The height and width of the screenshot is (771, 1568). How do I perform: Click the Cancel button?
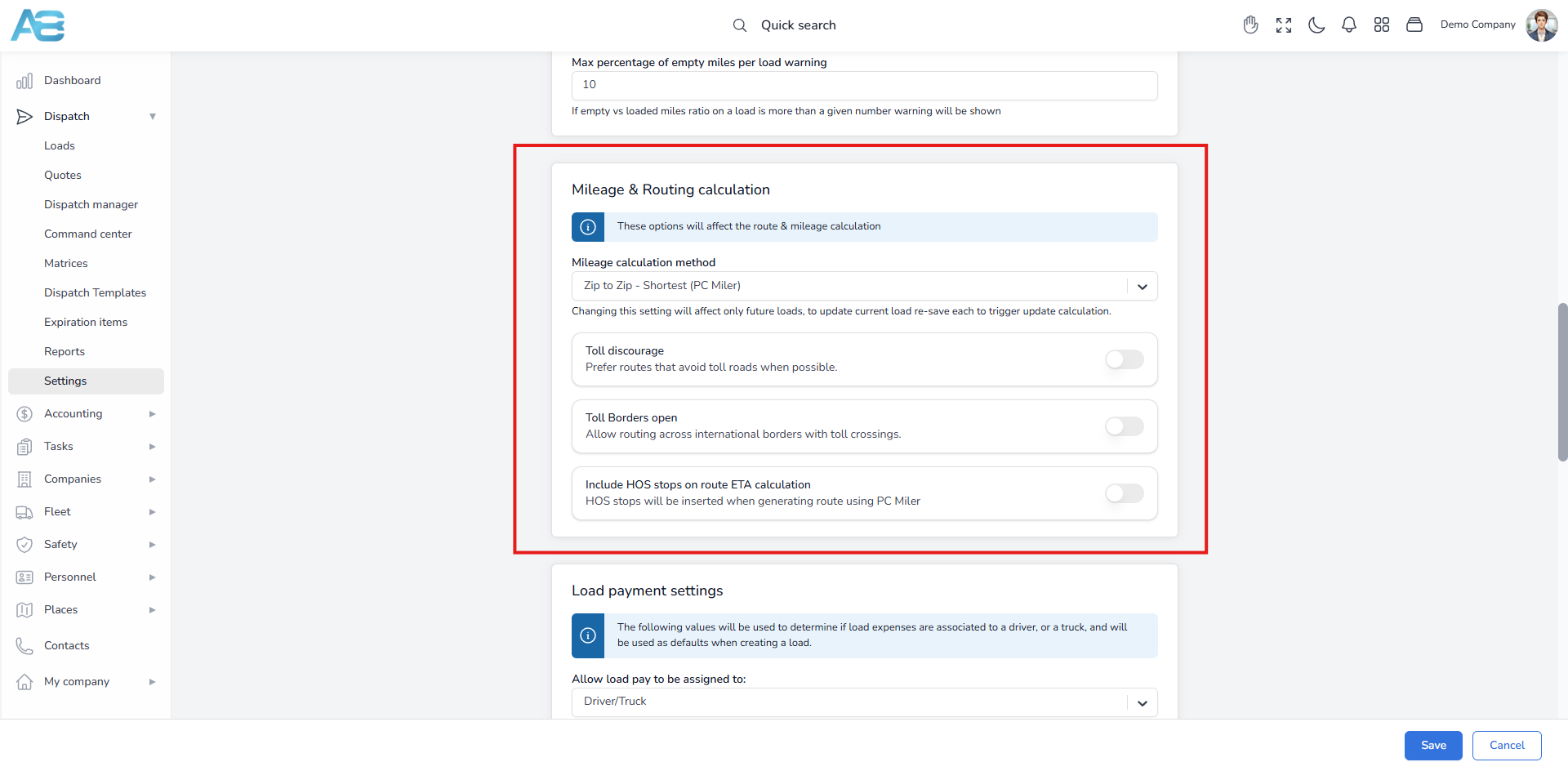click(1506, 746)
